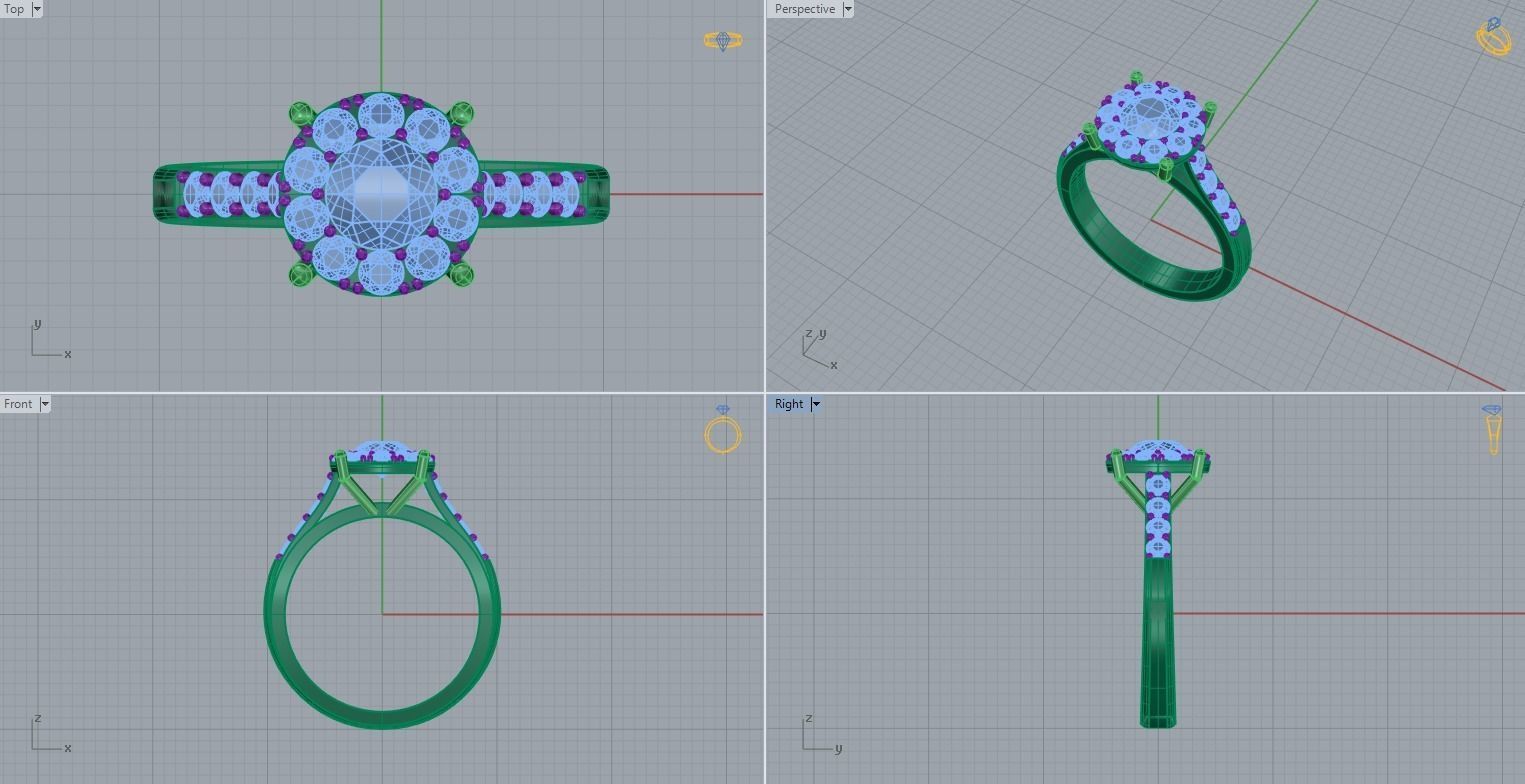The height and width of the screenshot is (784, 1525).
Task: Click the ring orientation icon in Top viewport
Action: point(723,41)
